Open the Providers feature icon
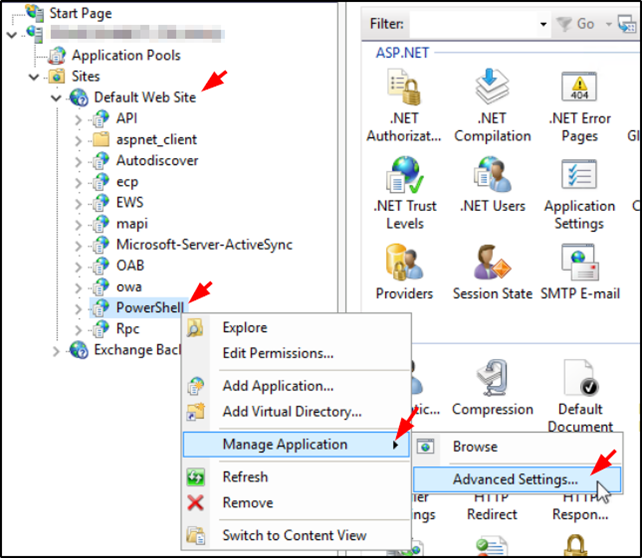The image size is (642, 558). (x=405, y=264)
